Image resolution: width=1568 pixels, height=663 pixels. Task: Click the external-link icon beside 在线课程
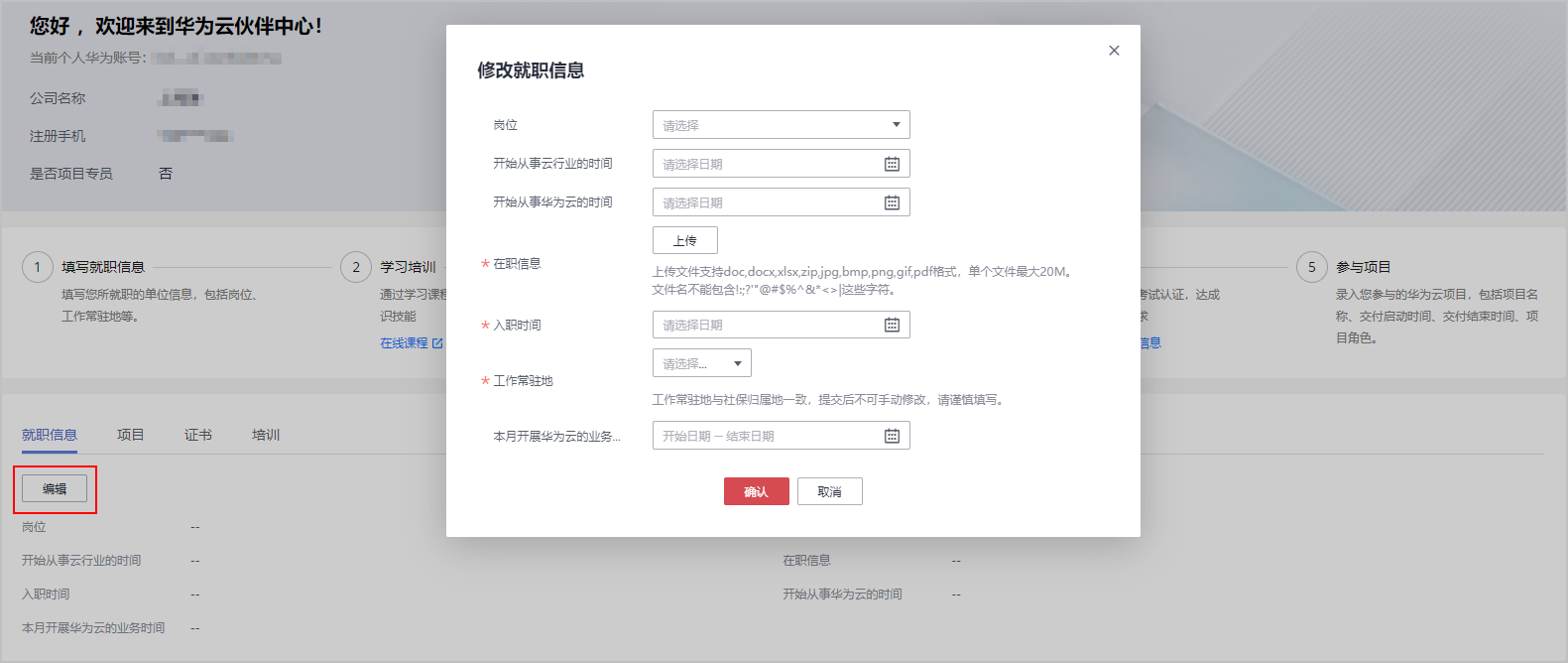coord(437,343)
